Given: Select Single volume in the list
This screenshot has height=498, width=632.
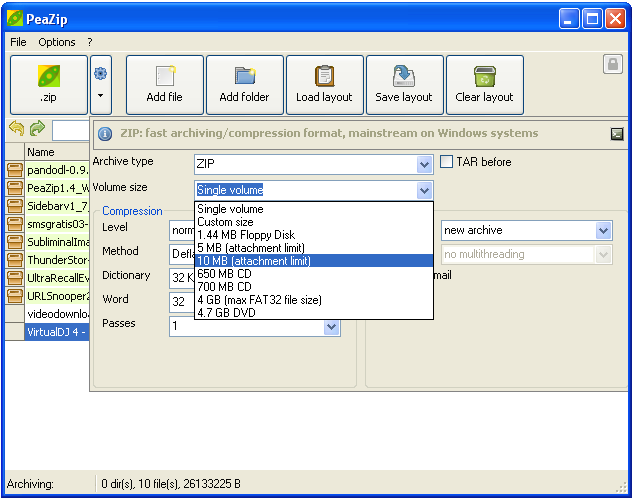Looking at the screenshot, I should pyautogui.click(x=314, y=209).
